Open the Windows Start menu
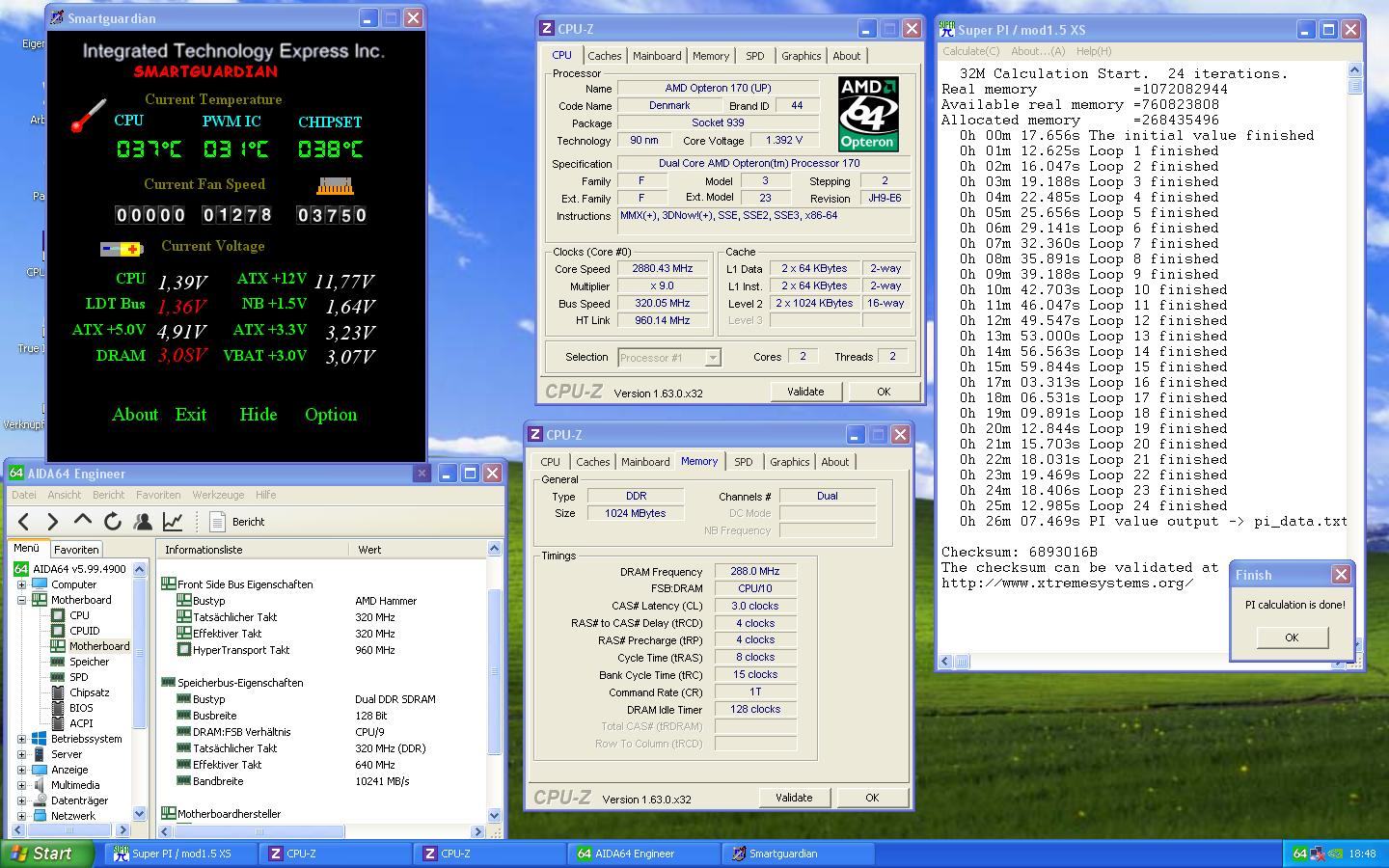Image resolution: width=1389 pixels, height=868 pixels. (41, 854)
